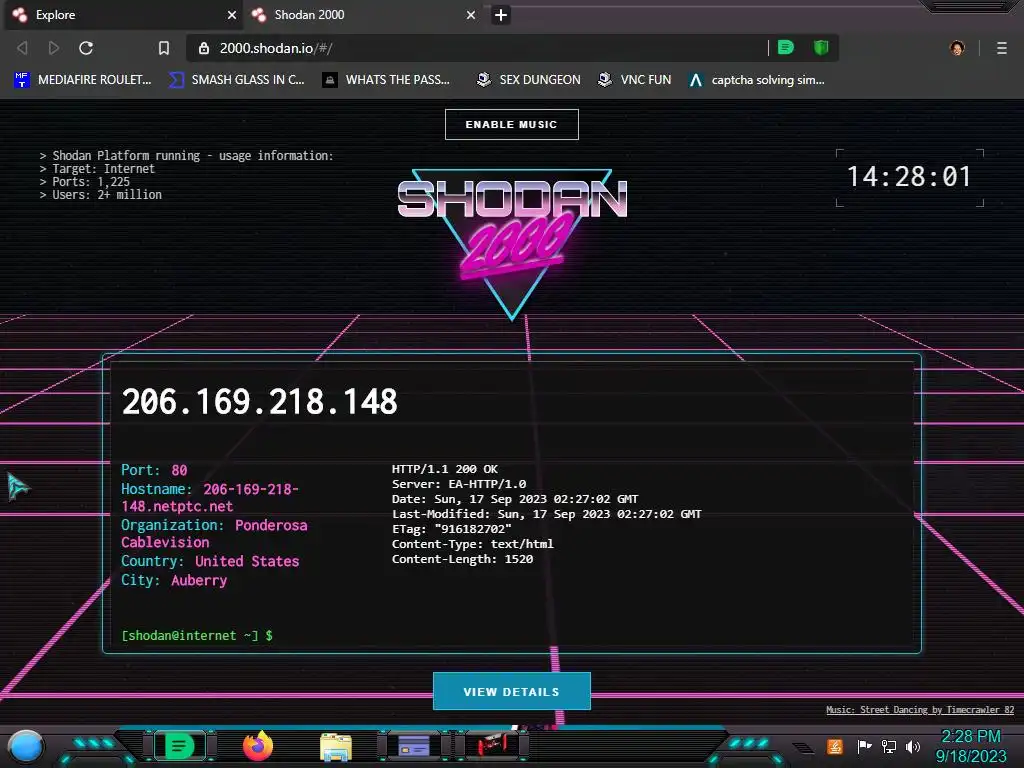Open a new tab with the plus button
This screenshot has height=768, width=1024.
[x=501, y=15]
